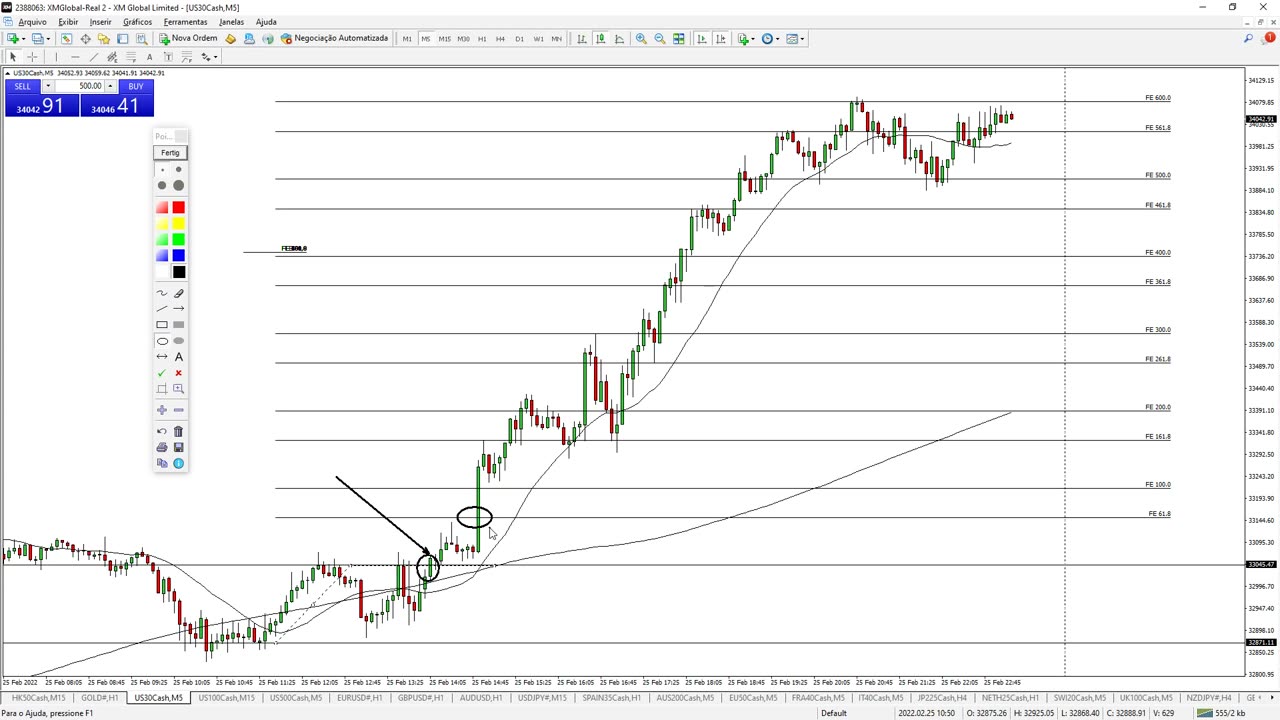This screenshot has height=720, width=1280.
Task: Select arrow drawing tool in palette
Action: [178, 309]
